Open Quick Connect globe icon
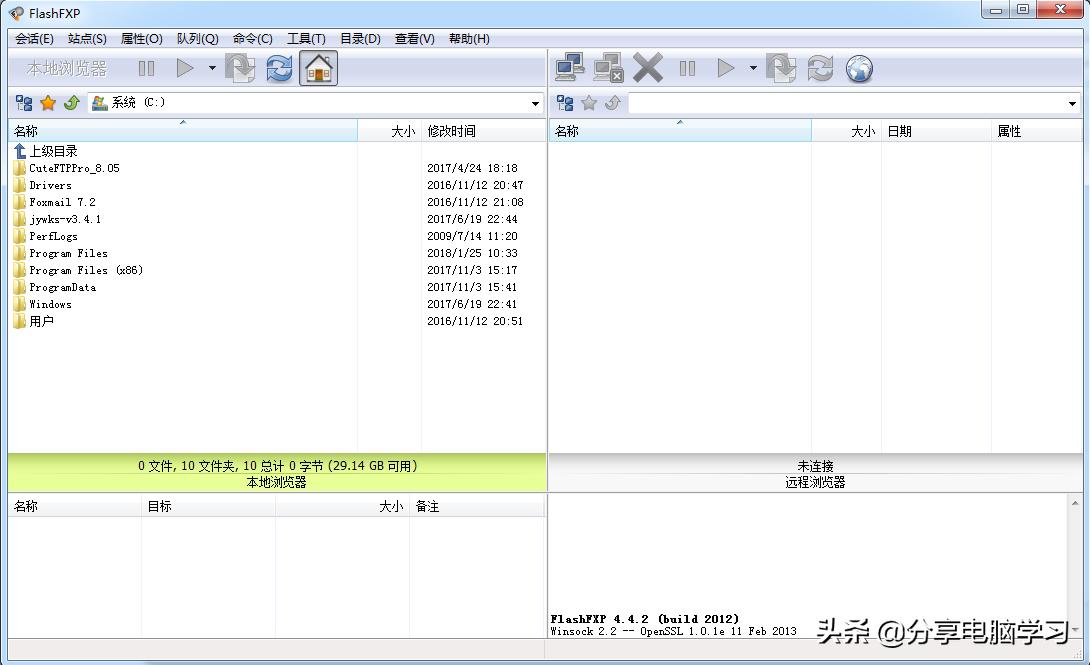 click(858, 68)
